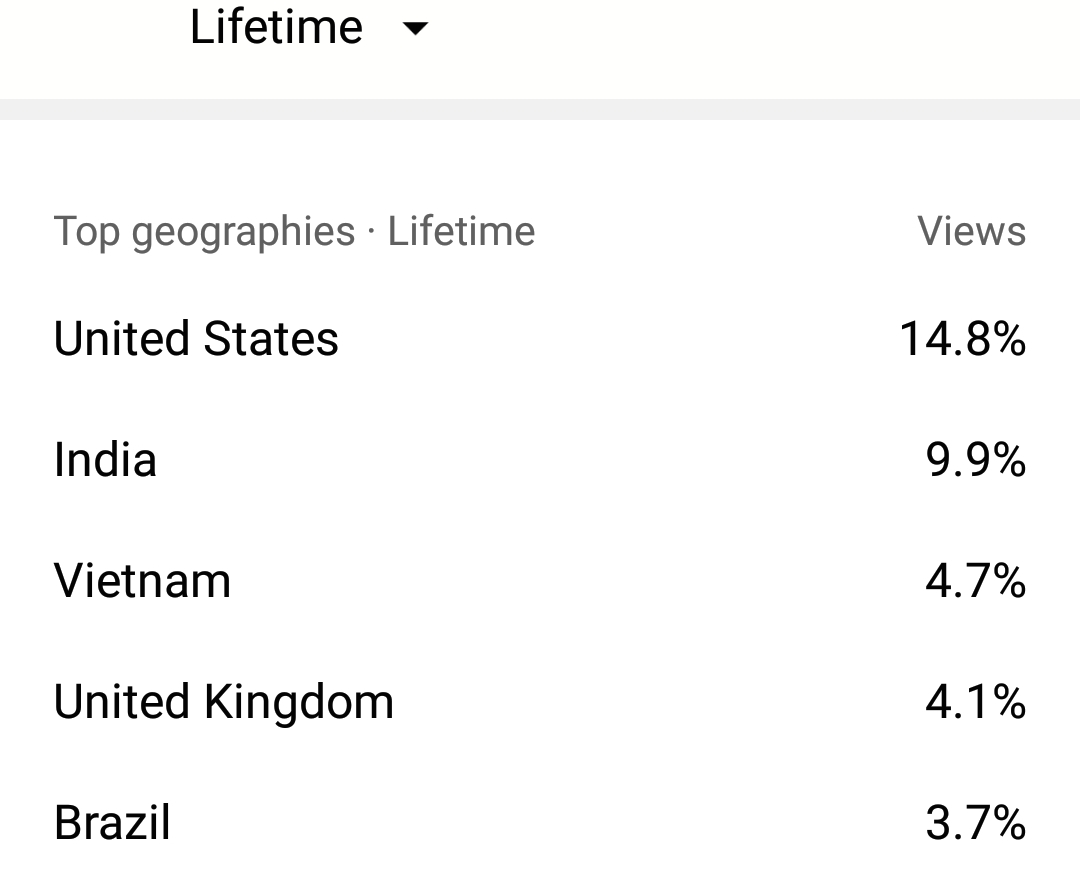Screen dimensions: 1080x883
Task: Click the 4.7% views value
Action: point(975,581)
